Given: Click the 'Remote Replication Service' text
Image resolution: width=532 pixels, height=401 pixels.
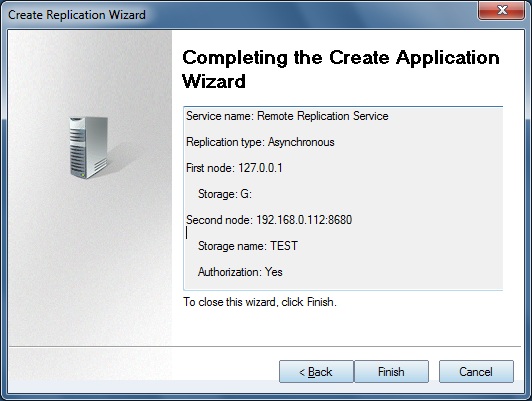Looking at the screenshot, I should point(323,116).
